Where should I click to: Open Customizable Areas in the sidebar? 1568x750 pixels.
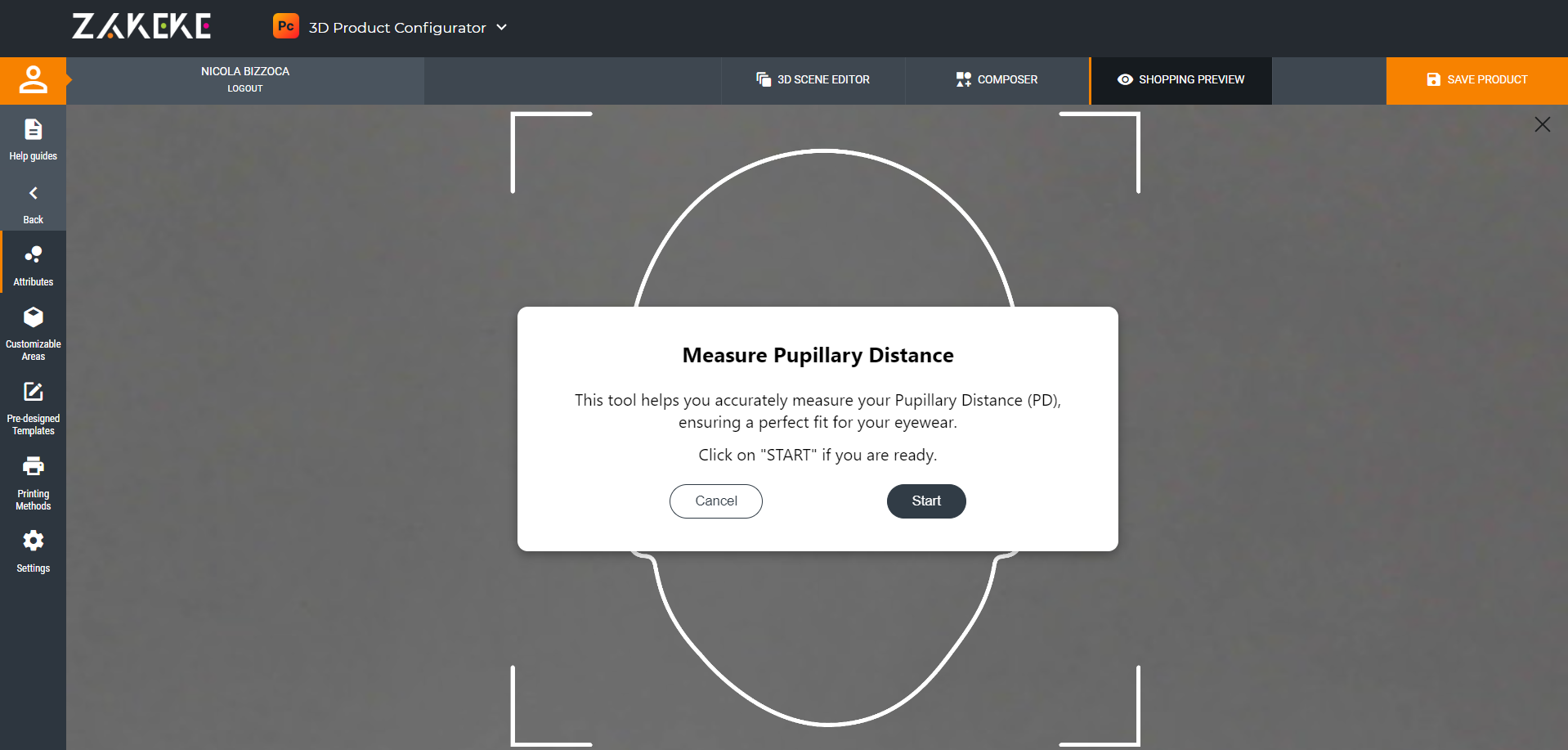33,334
